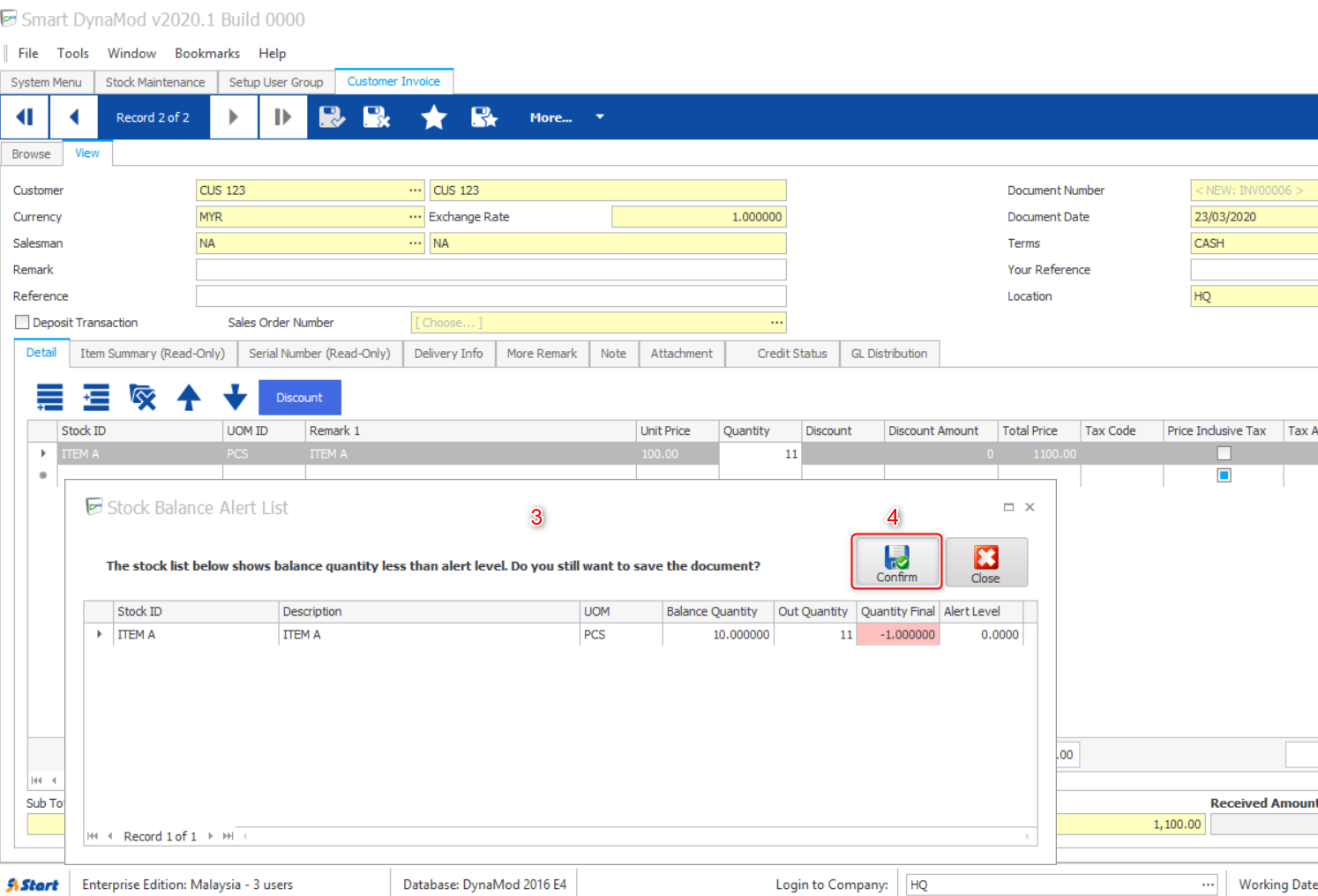
Task: Jump to last record button
Action: pos(282,117)
